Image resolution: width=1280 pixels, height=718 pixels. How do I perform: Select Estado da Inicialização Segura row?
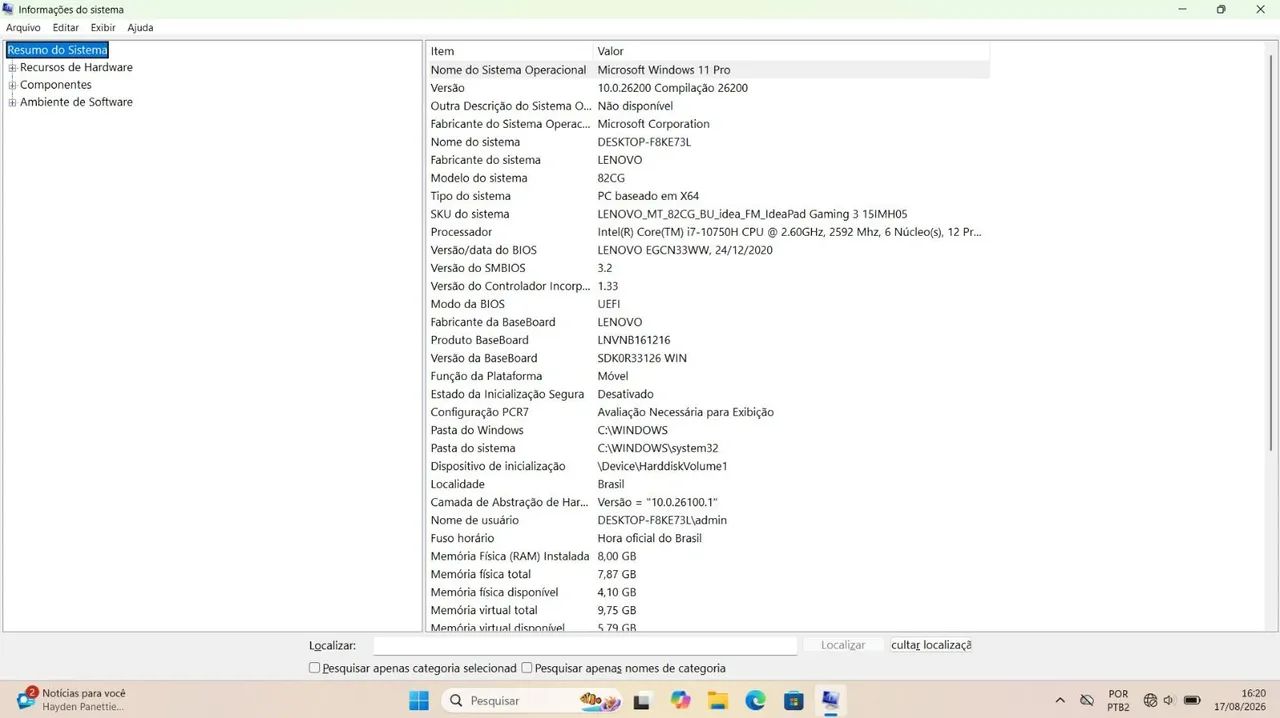click(x=708, y=394)
